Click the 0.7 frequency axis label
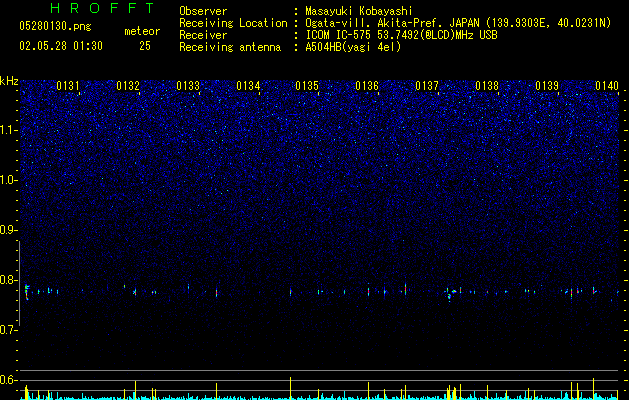 coord(9,330)
